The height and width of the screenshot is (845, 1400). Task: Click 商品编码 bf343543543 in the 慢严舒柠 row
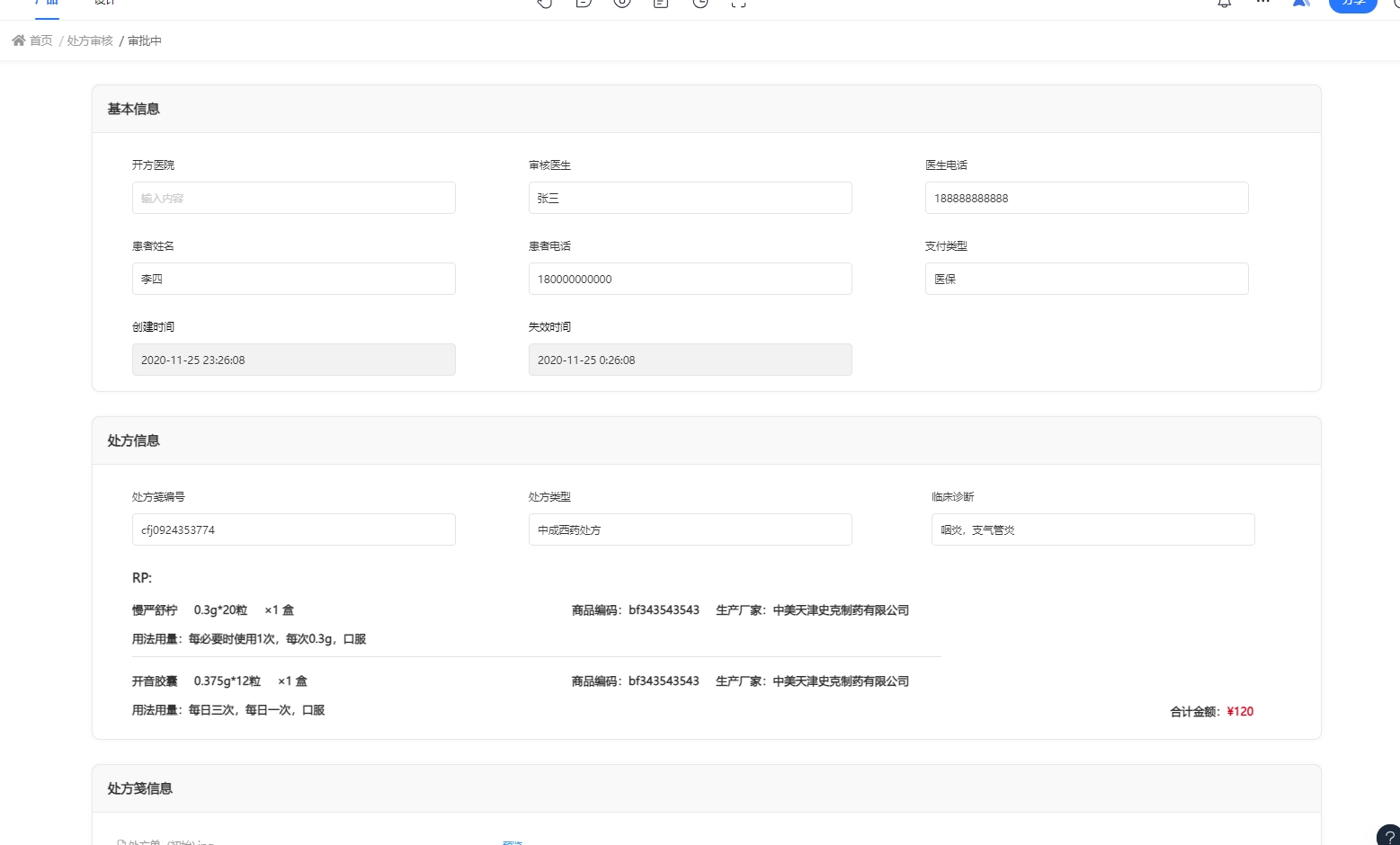coord(636,610)
